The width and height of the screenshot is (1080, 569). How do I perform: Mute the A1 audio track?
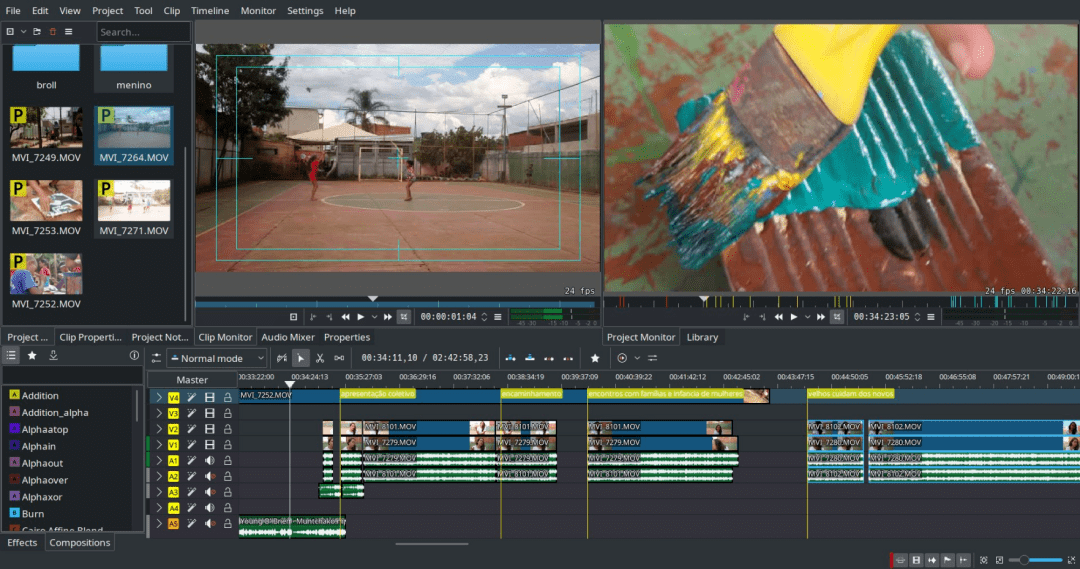209,461
